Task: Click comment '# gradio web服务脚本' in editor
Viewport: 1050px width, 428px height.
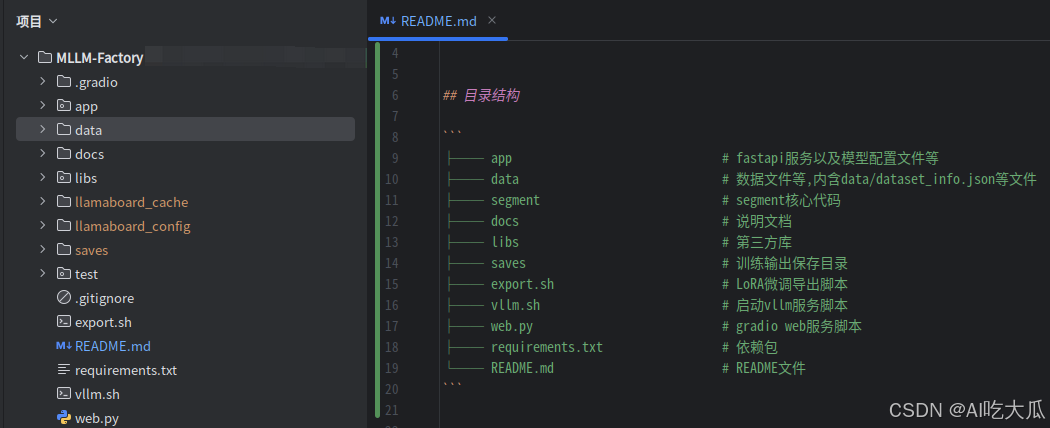Action: (792, 326)
